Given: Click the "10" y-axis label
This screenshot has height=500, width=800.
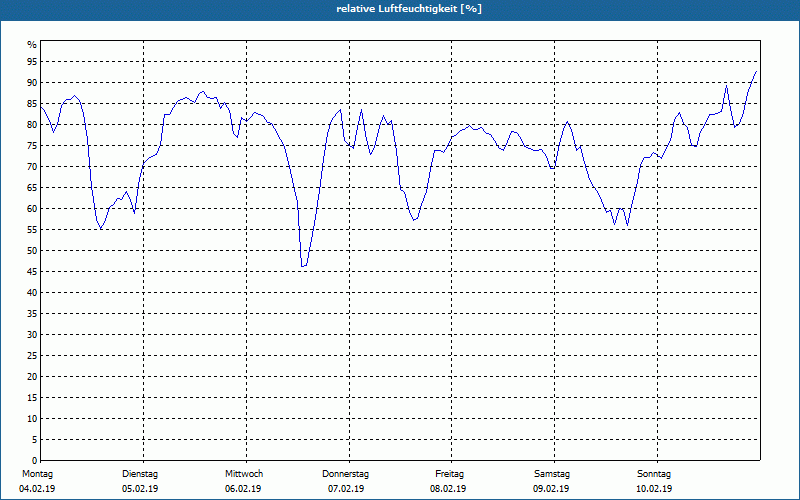Looking at the screenshot, I should 32,419.
